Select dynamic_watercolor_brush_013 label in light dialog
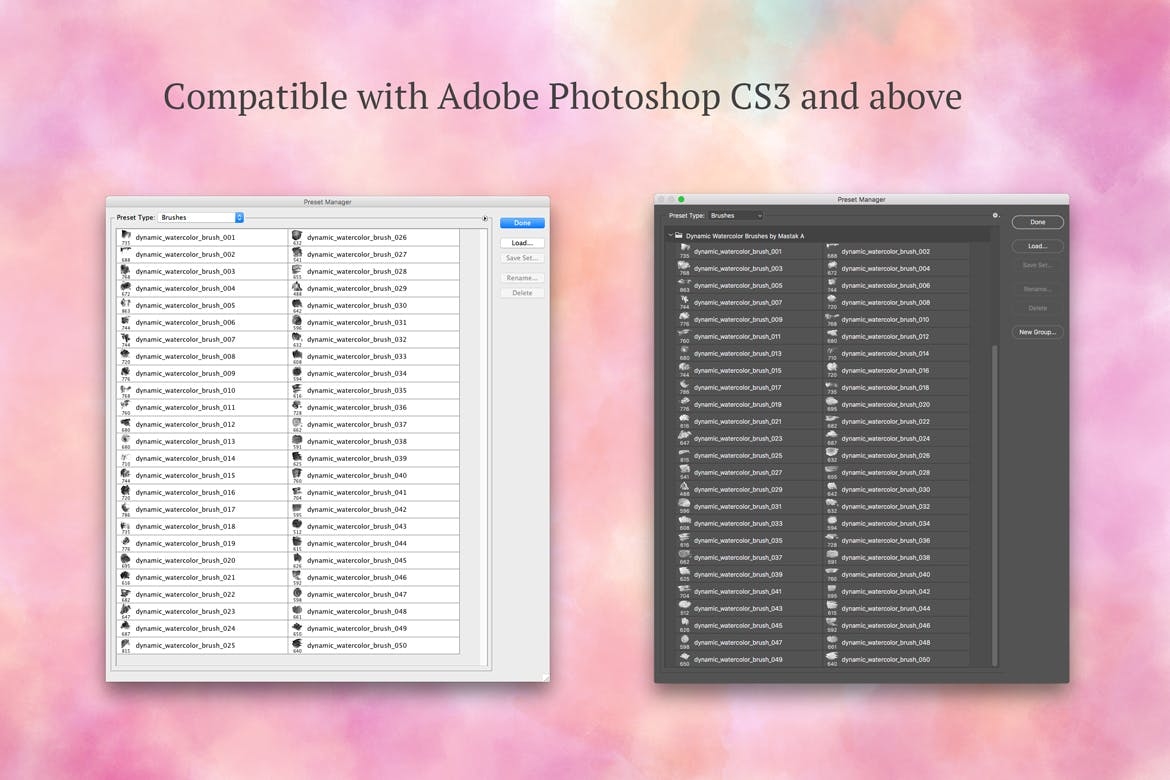Image resolution: width=1170 pixels, height=780 pixels. (185, 441)
